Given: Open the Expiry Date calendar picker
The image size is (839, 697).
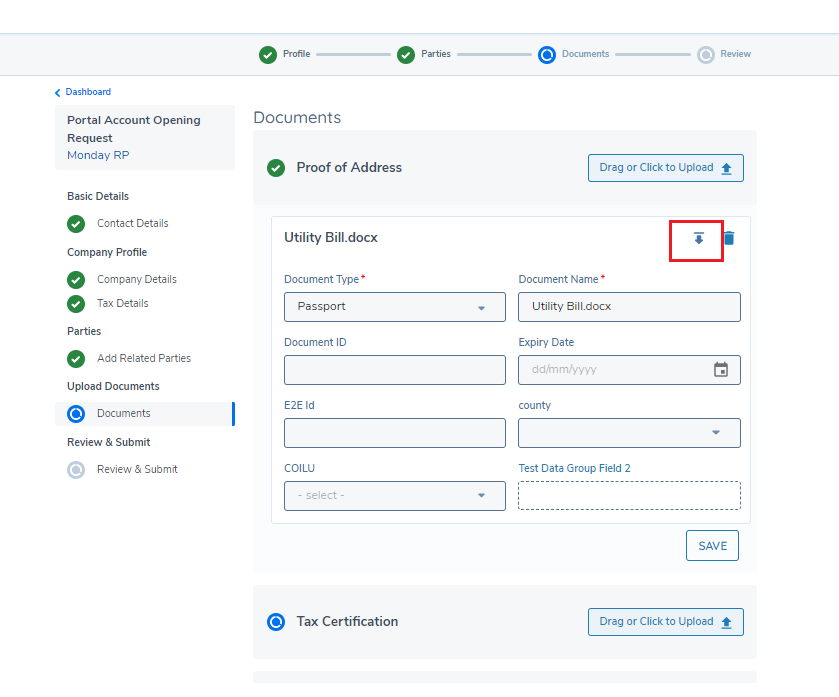Looking at the screenshot, I should point(720,370).
